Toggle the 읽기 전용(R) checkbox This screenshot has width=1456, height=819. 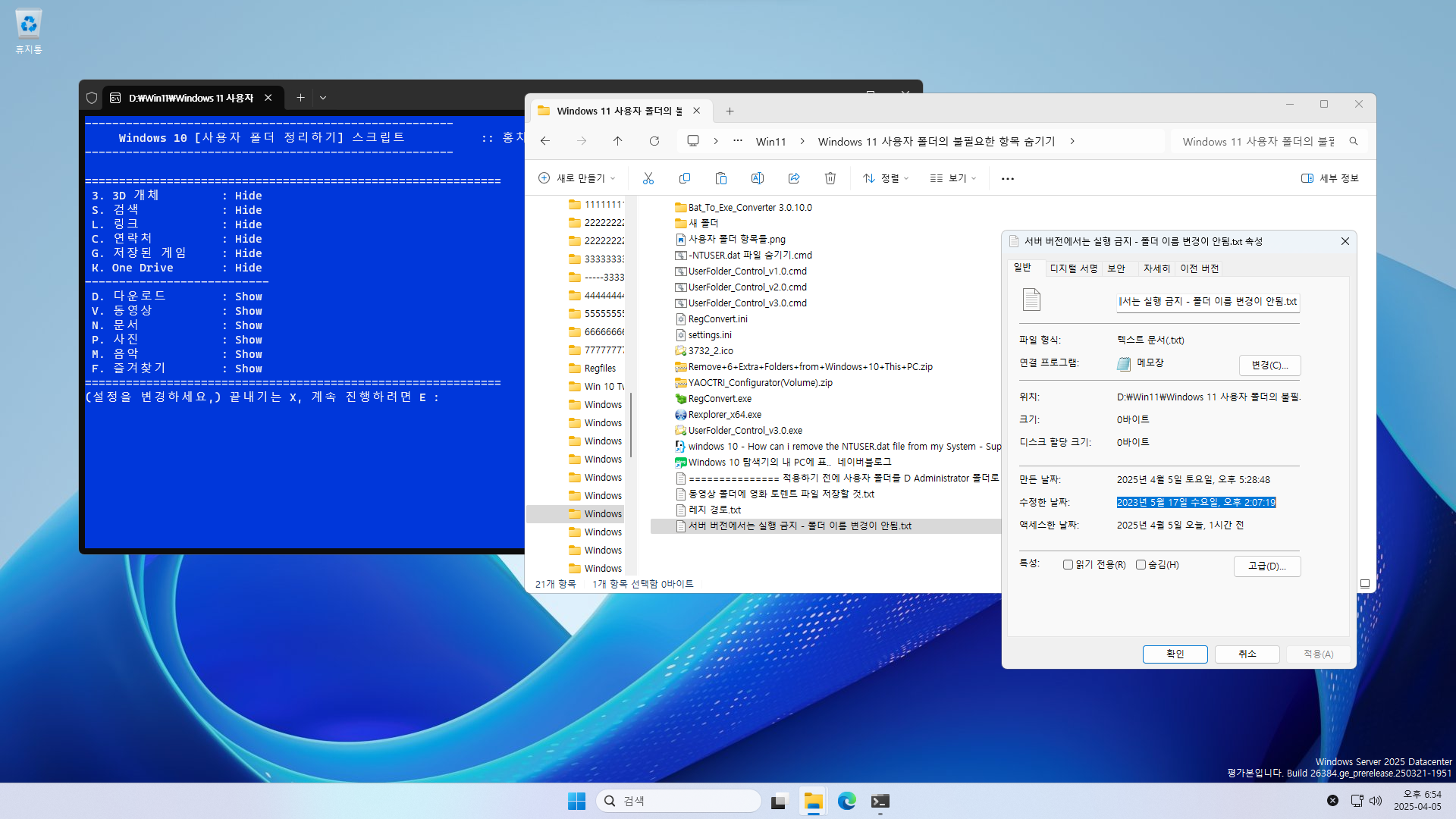tap(1068, 564)
